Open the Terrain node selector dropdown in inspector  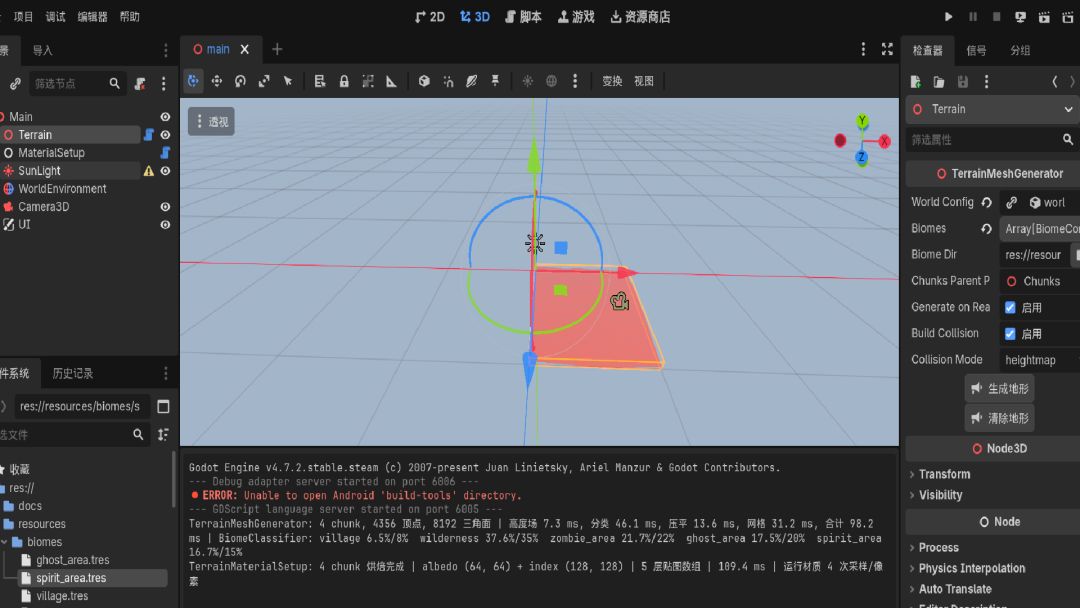pos(993,109)
